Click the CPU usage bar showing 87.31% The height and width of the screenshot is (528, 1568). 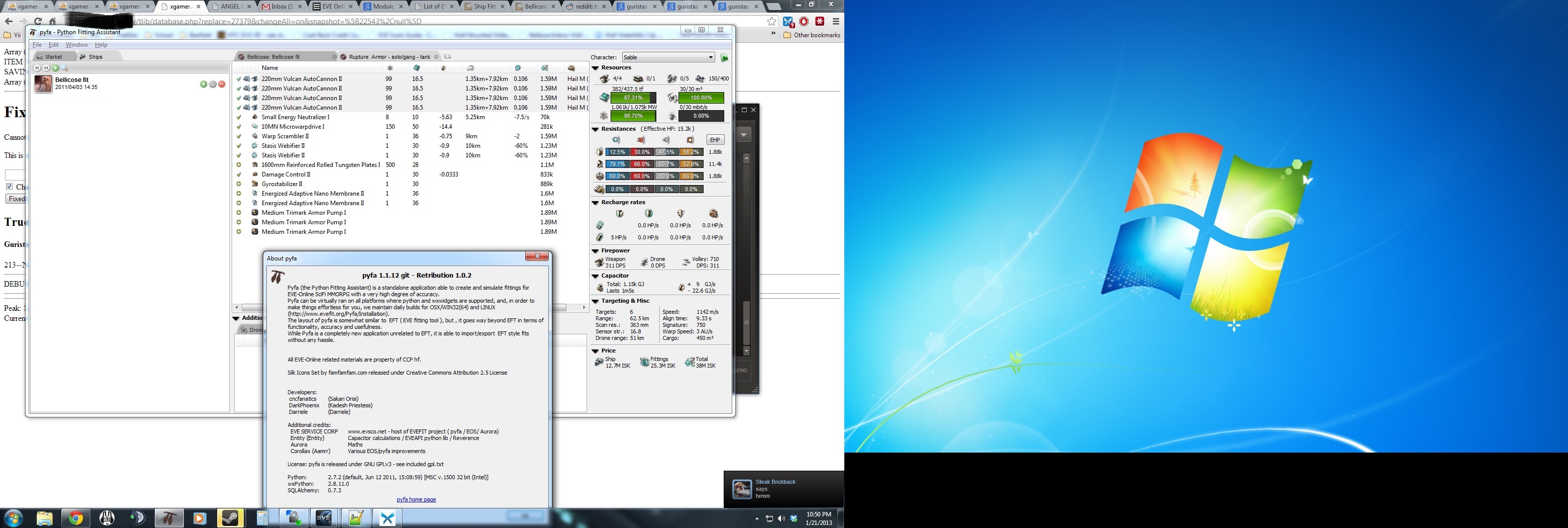click(634, 98)
